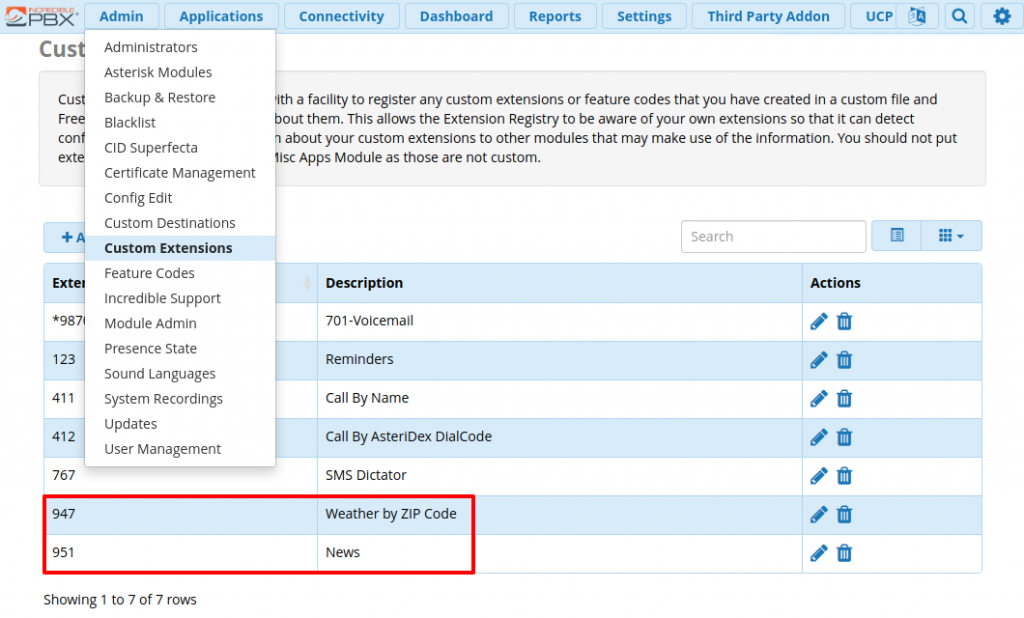The width and height of the screenshot is (1024, 618).
Task: Edit the Weather by ZIP Code extension
Action: 818,515
